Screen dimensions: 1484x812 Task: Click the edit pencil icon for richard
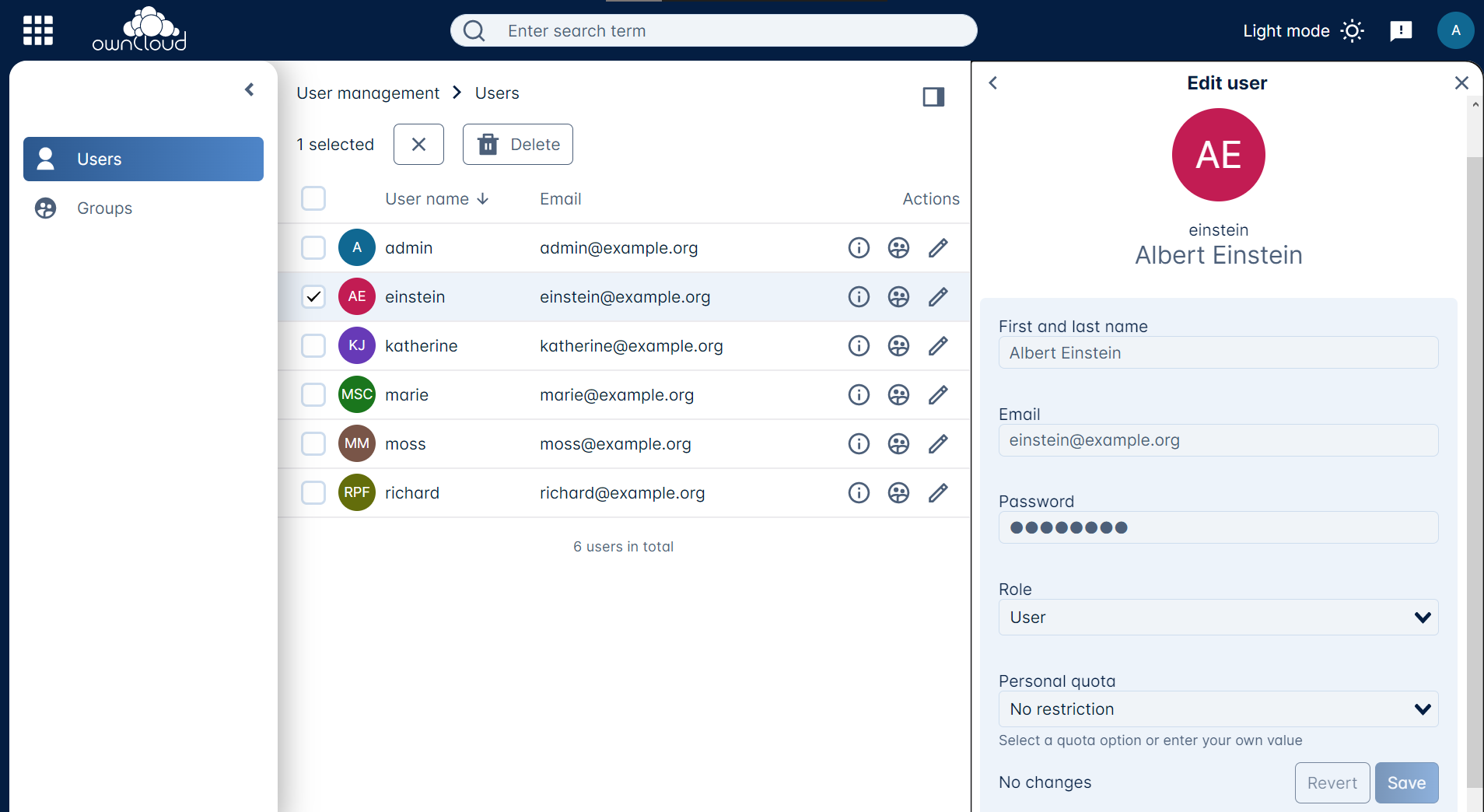click(x=938, y=493)
